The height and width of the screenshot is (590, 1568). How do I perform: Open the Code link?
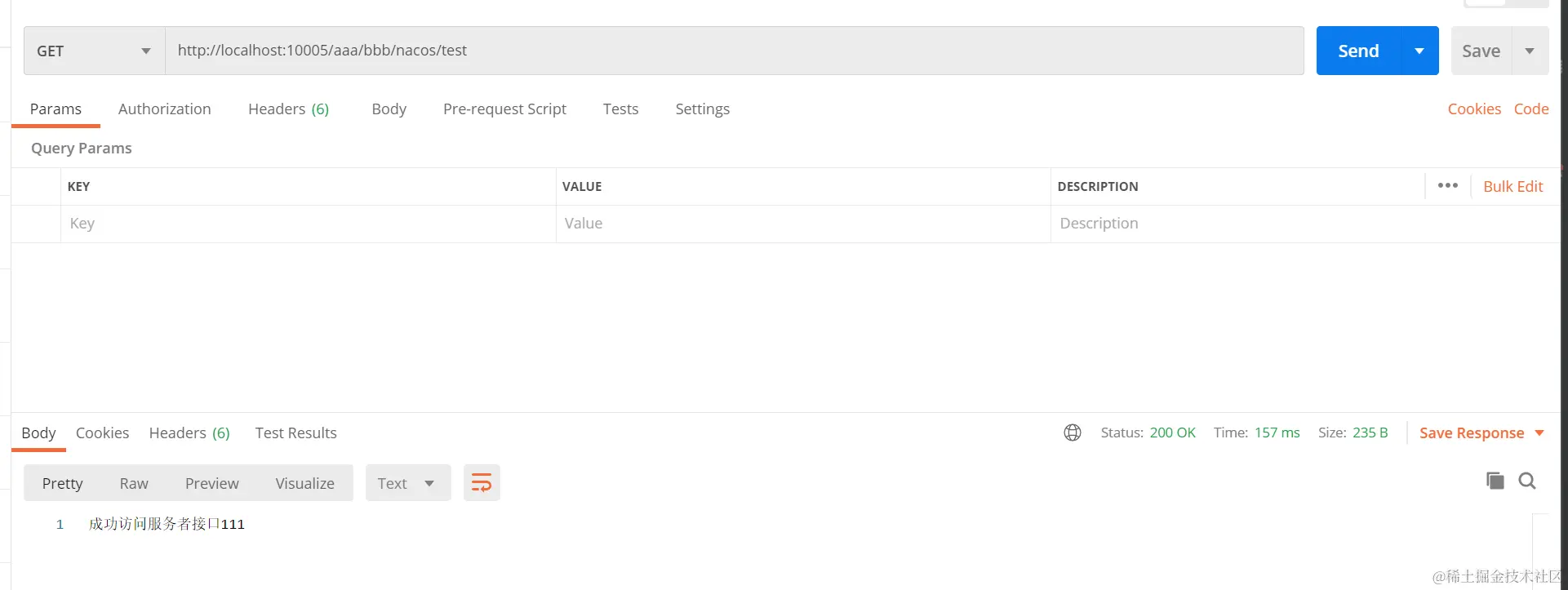tap(1531, 109)
